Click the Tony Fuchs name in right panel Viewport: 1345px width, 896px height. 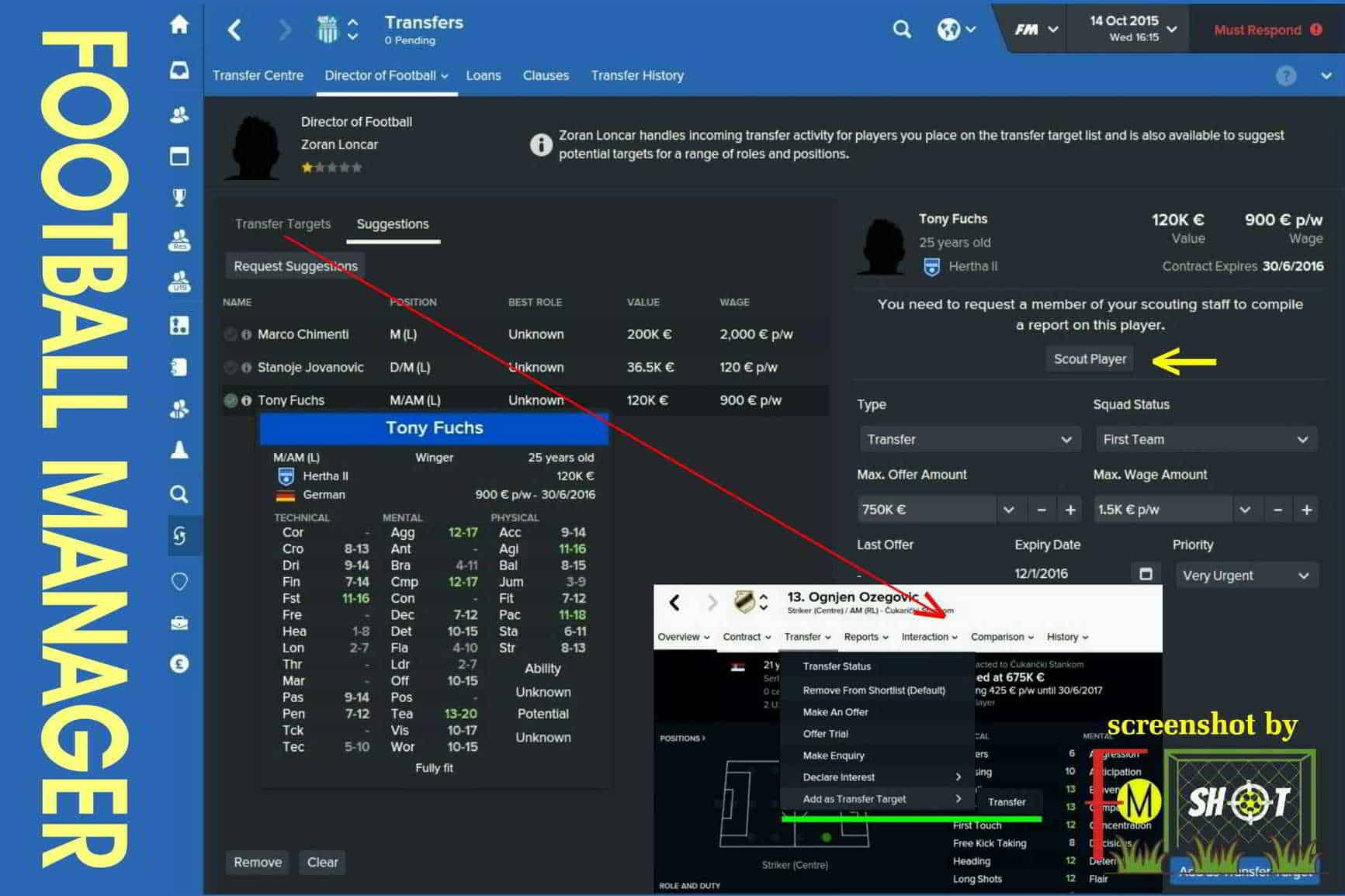(x=952, y=219)
